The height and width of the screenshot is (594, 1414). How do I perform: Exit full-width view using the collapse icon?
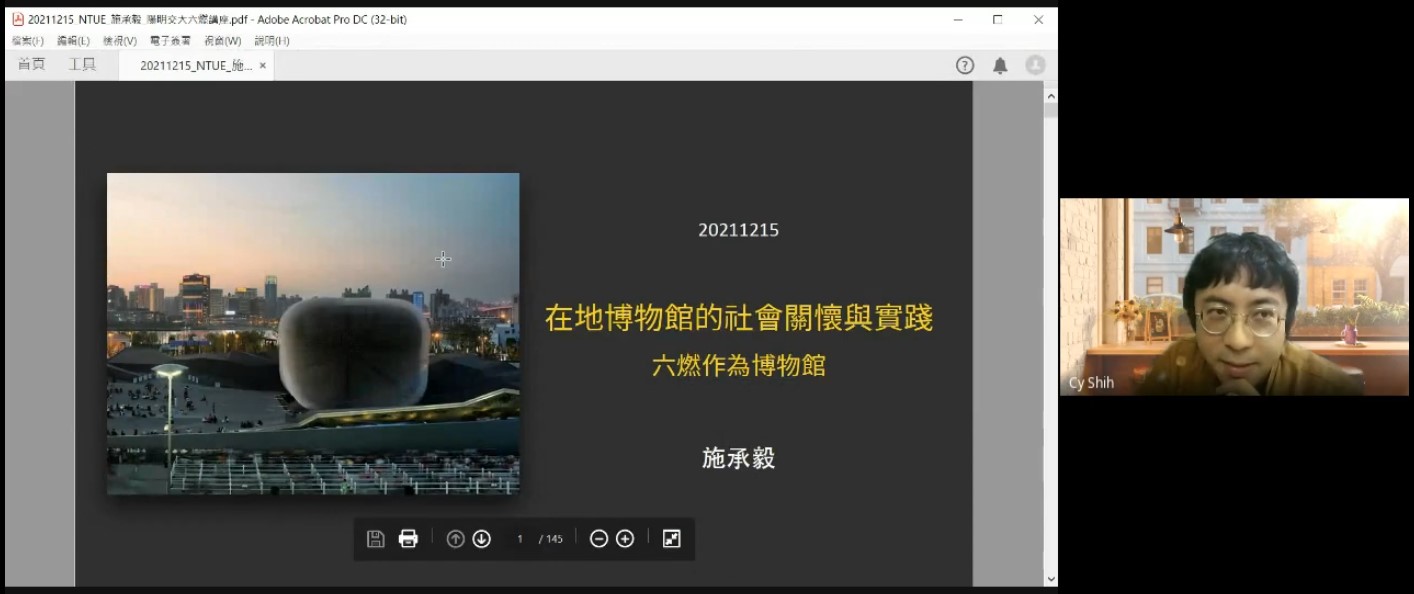[671, 539]
